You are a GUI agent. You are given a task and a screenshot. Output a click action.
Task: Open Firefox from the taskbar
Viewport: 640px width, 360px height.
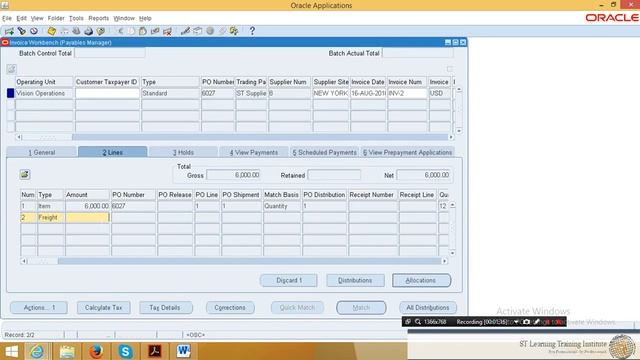96,351
